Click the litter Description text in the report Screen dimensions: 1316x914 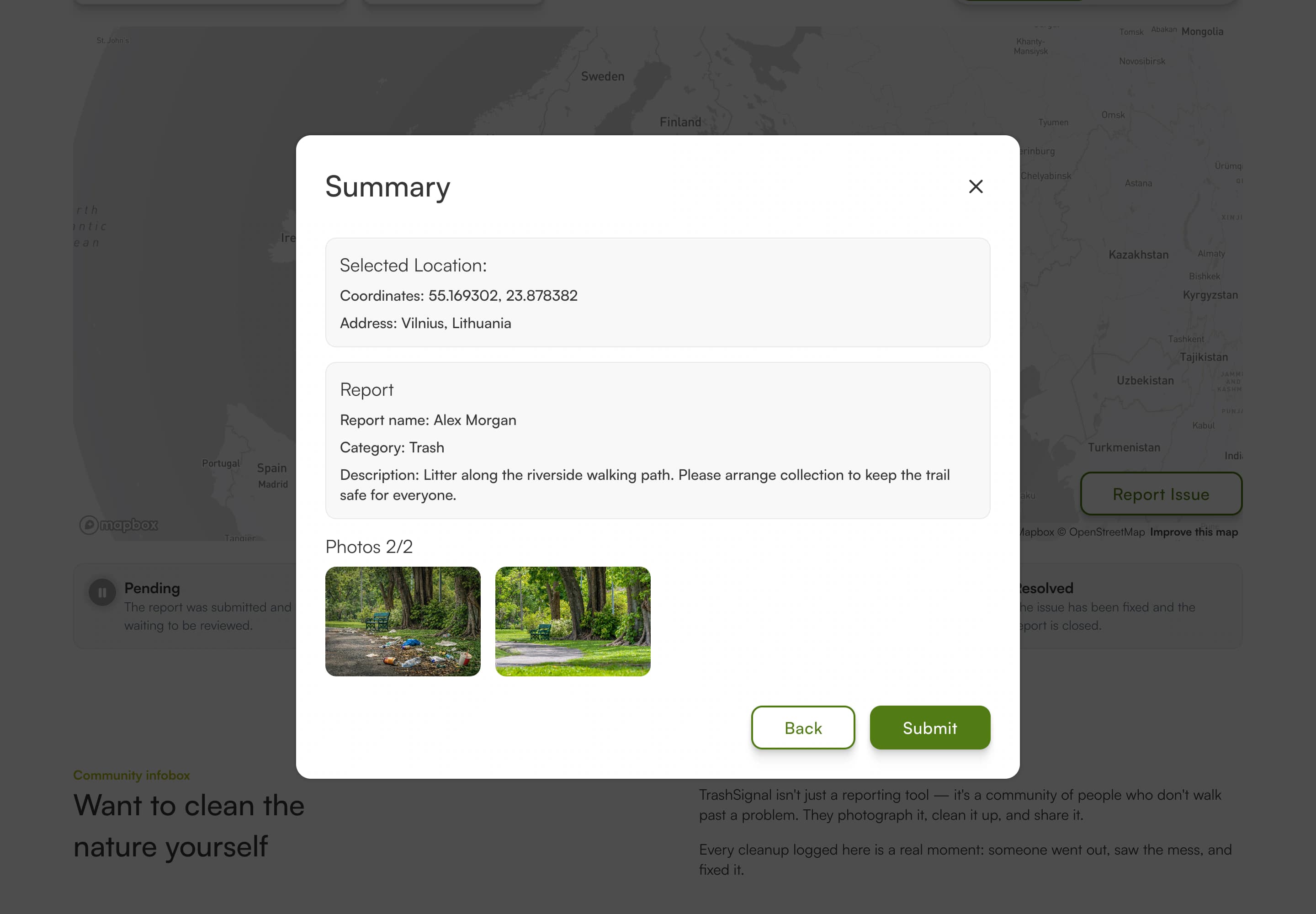pyautogui.click(x=644, y=484)
